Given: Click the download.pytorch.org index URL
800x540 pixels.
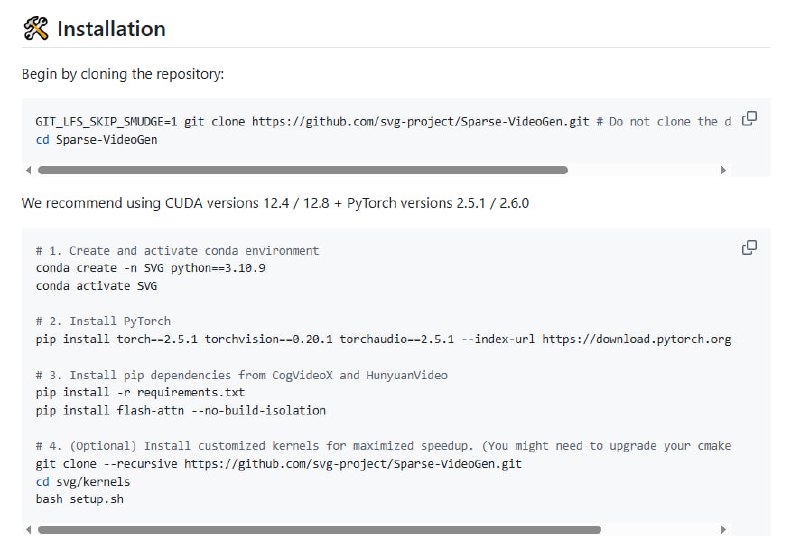Looking at the screenshot, I should coord(638,339).
